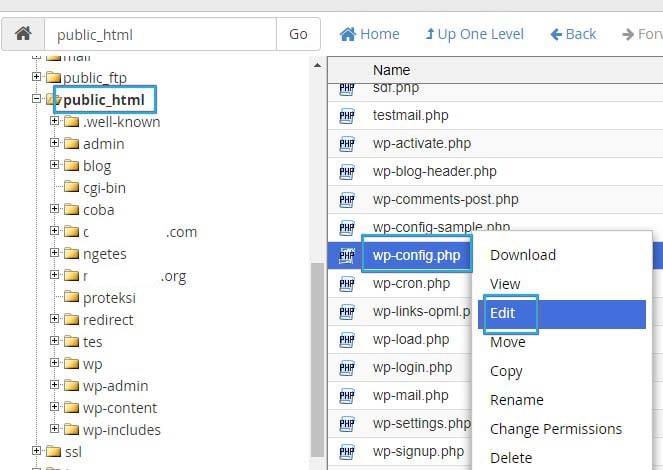The image size is (663, 470).
Task: Click the PHP icon of wp-cron.php
Action: [x=347, y=284]
